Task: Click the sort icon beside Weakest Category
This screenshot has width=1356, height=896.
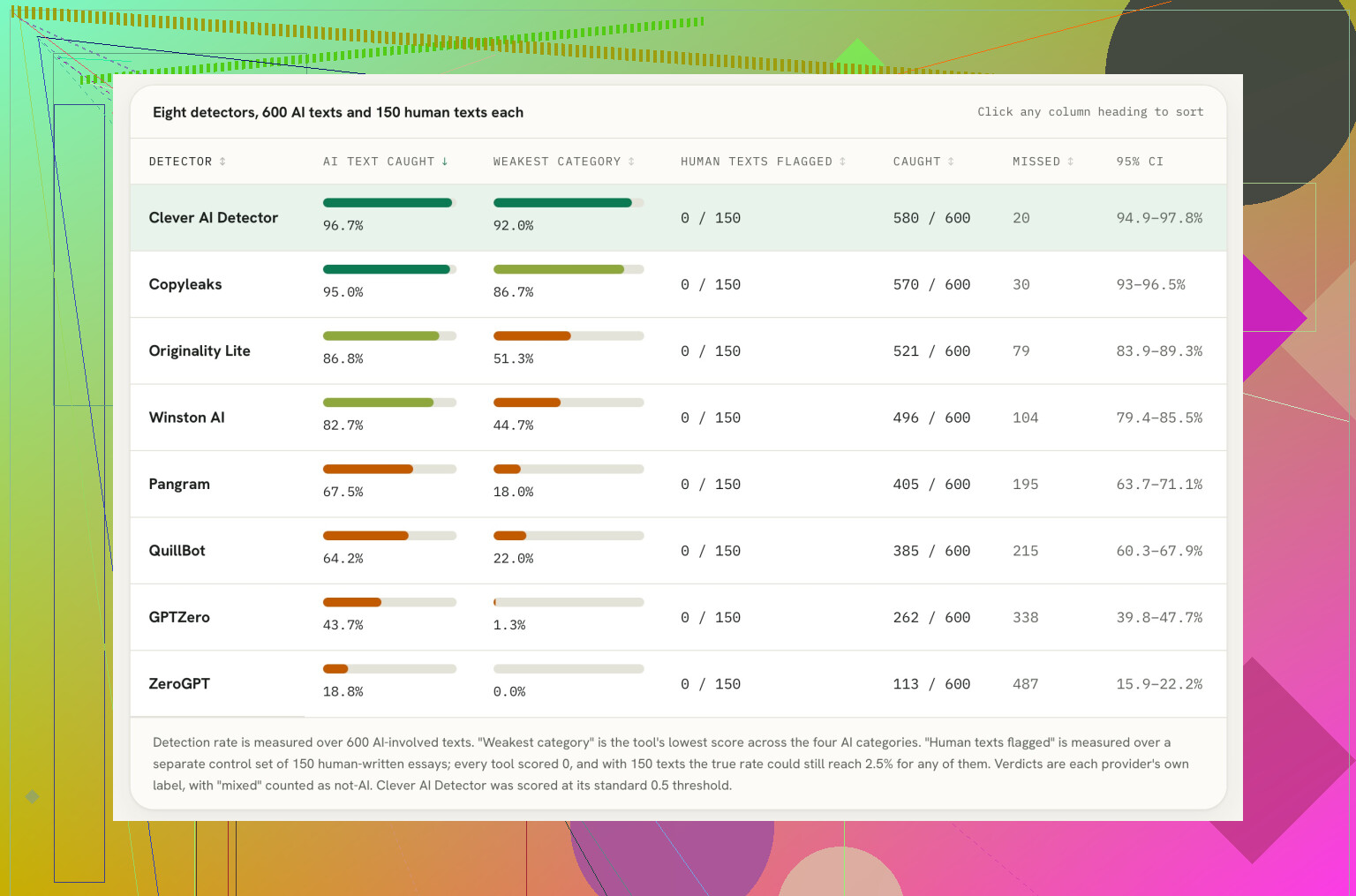Action: (631, 162)
